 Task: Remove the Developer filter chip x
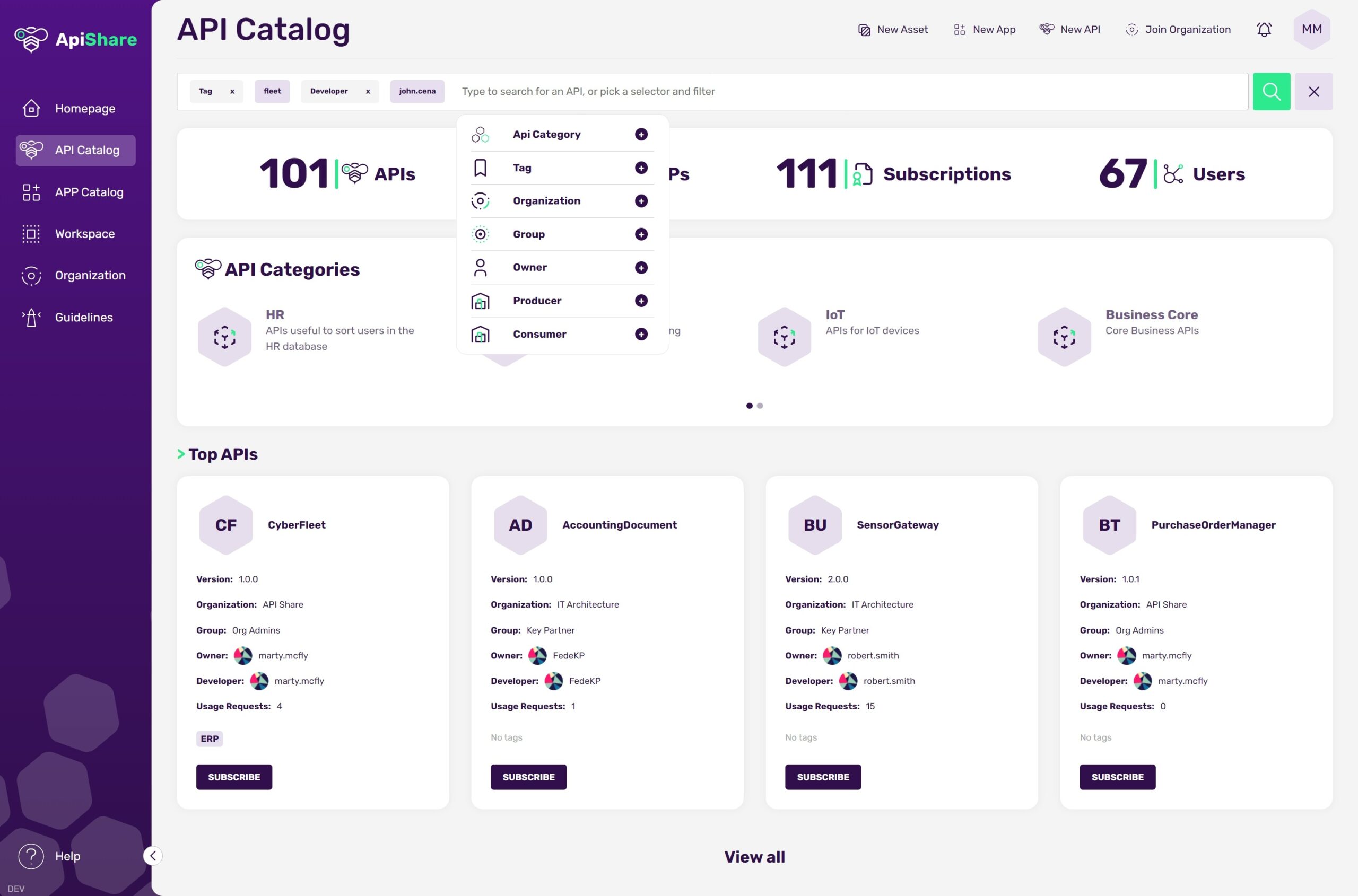tap(368, 91)
